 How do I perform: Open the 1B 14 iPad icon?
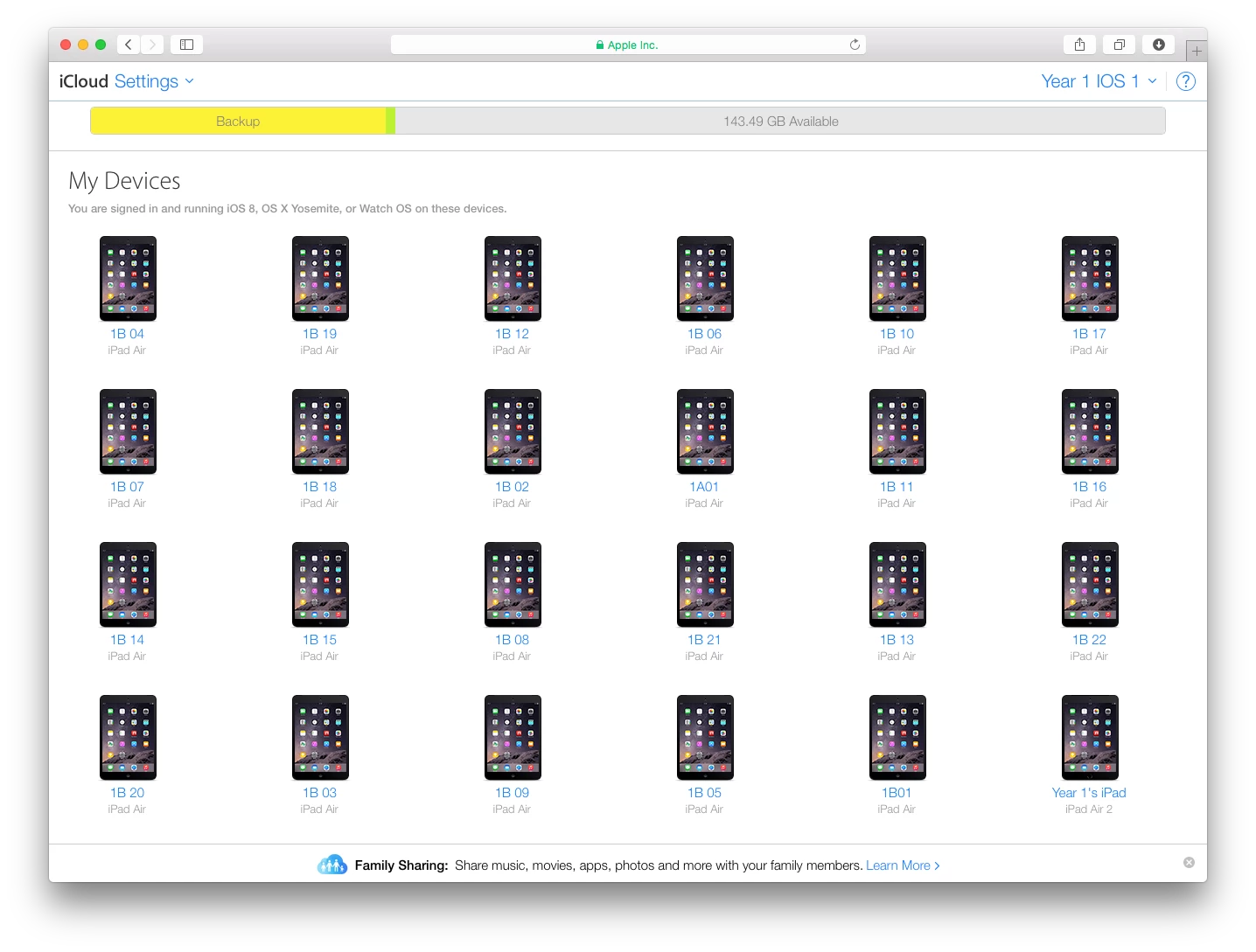tap(128, 584)
